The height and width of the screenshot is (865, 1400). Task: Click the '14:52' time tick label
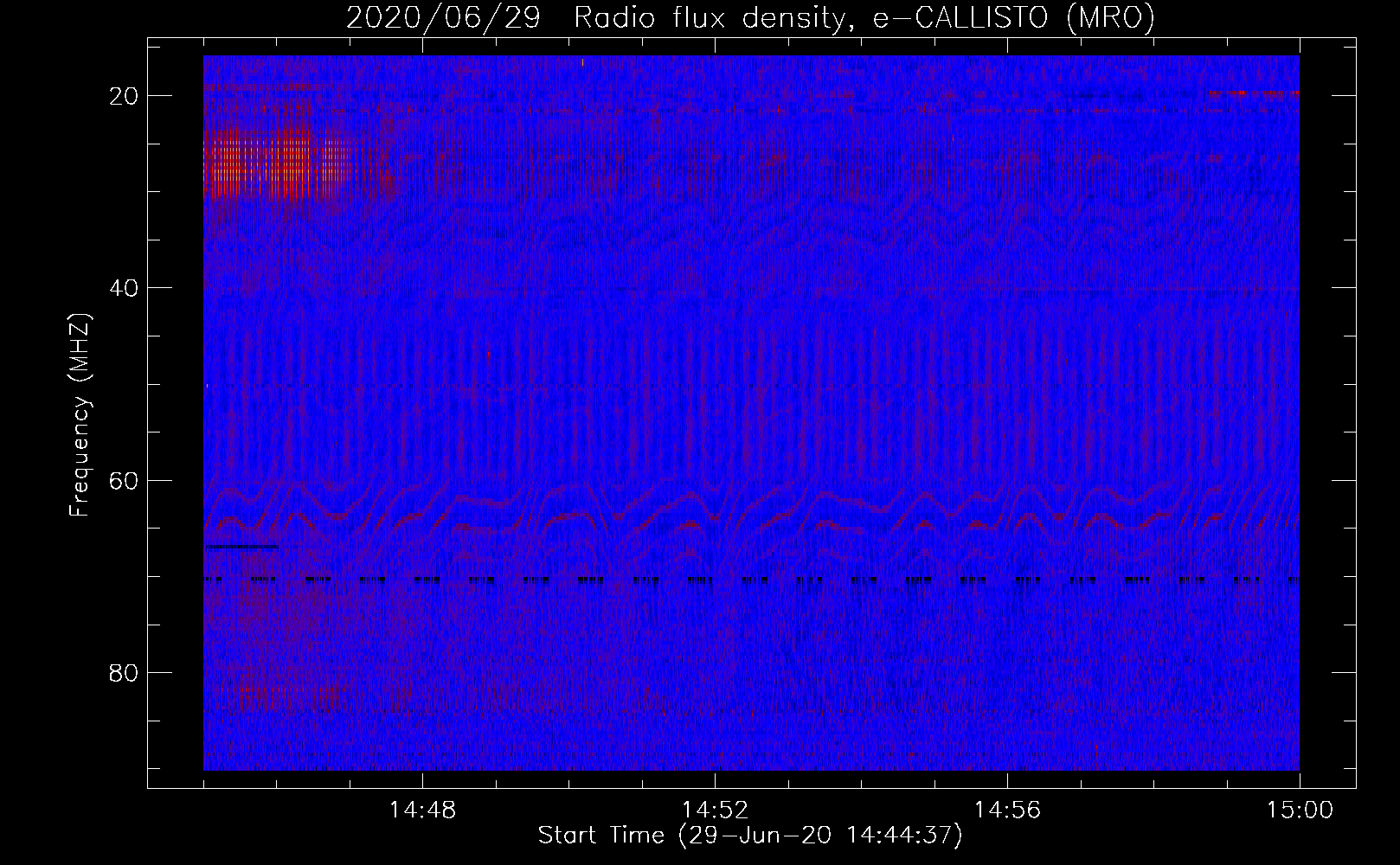click(x=715, y=811)
